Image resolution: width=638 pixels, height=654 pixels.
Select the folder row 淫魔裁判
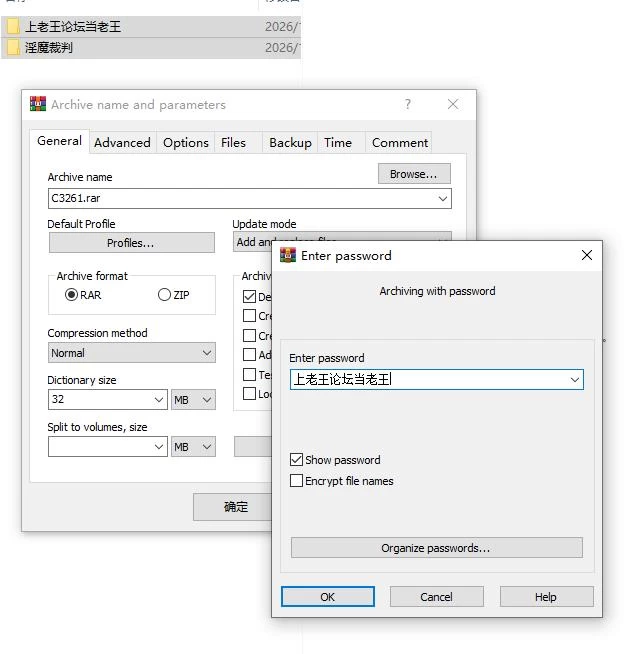tap(151, 48)
